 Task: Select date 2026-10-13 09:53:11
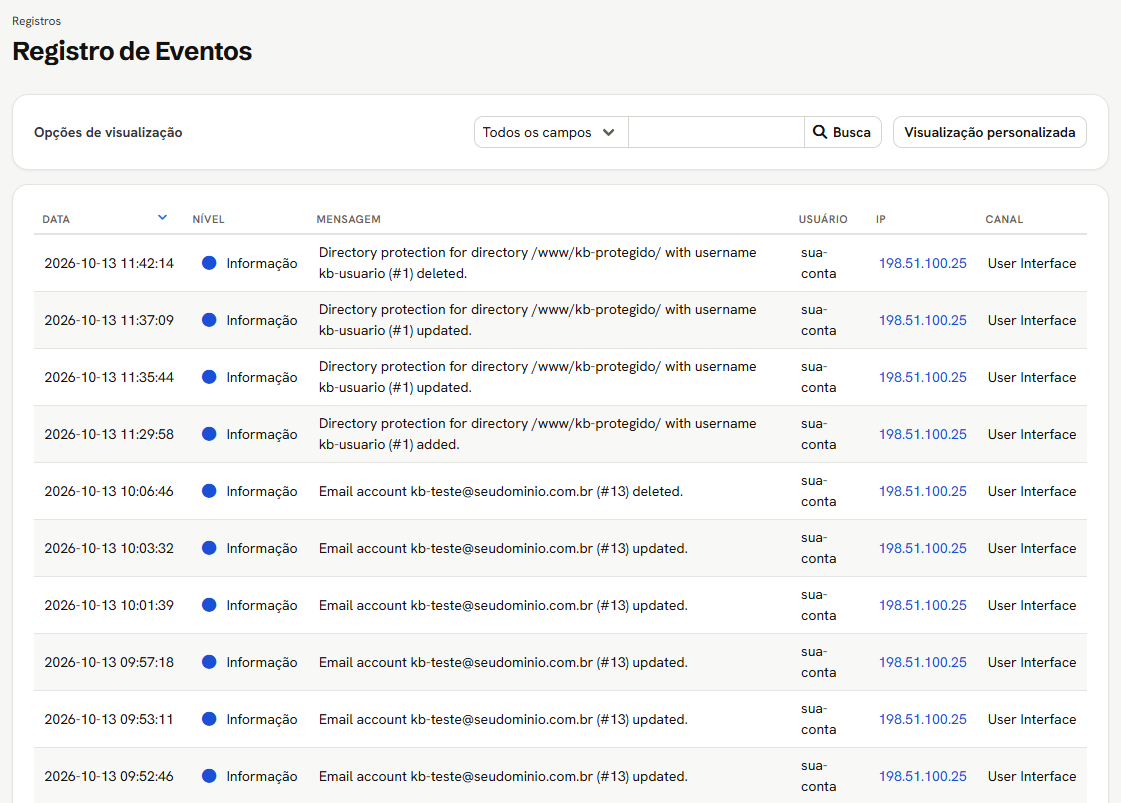109,719
